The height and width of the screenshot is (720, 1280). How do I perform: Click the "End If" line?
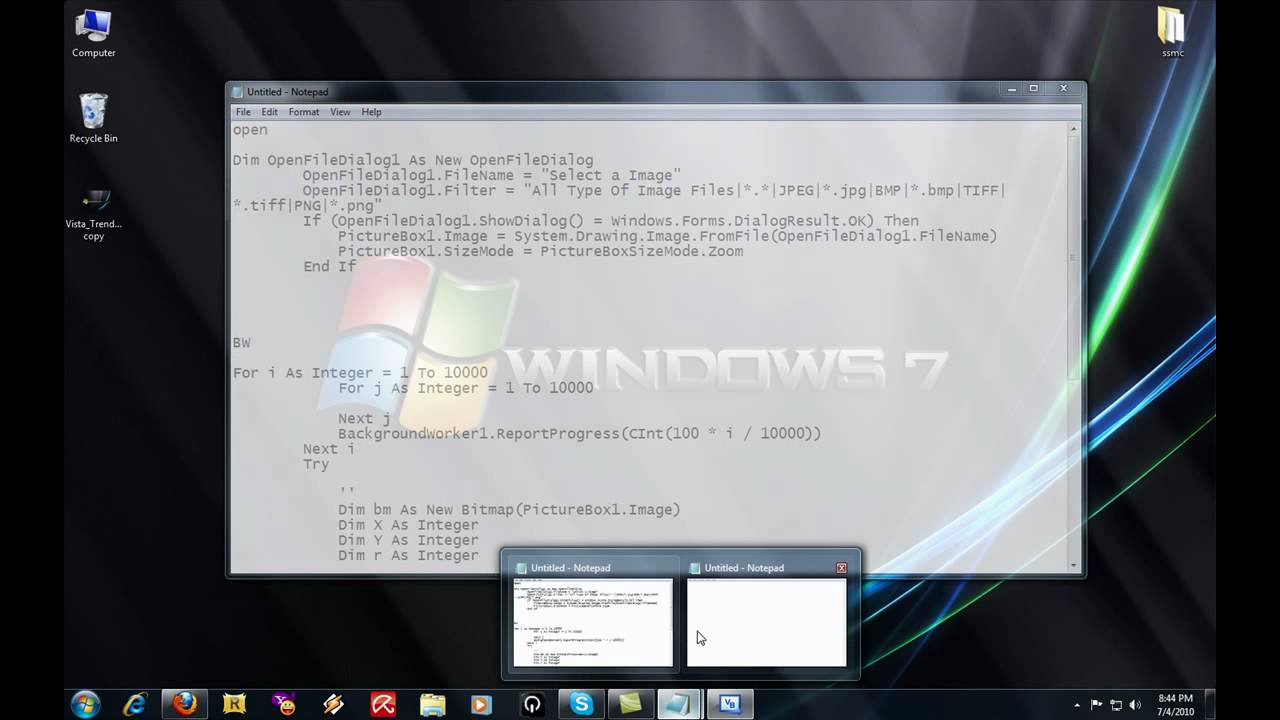click(x=329, y=267)
